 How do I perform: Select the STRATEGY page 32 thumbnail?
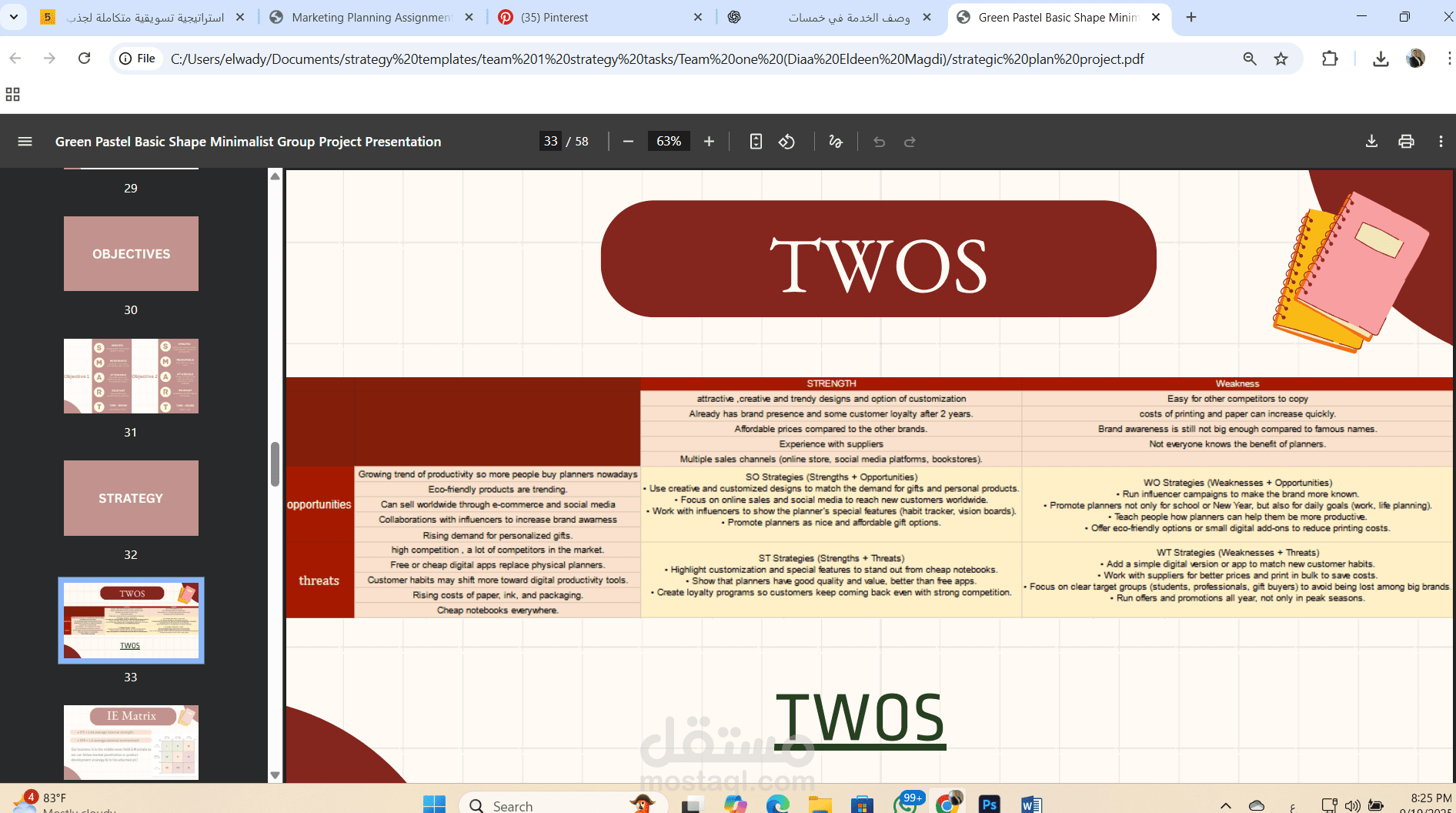[x=131, y=498]
